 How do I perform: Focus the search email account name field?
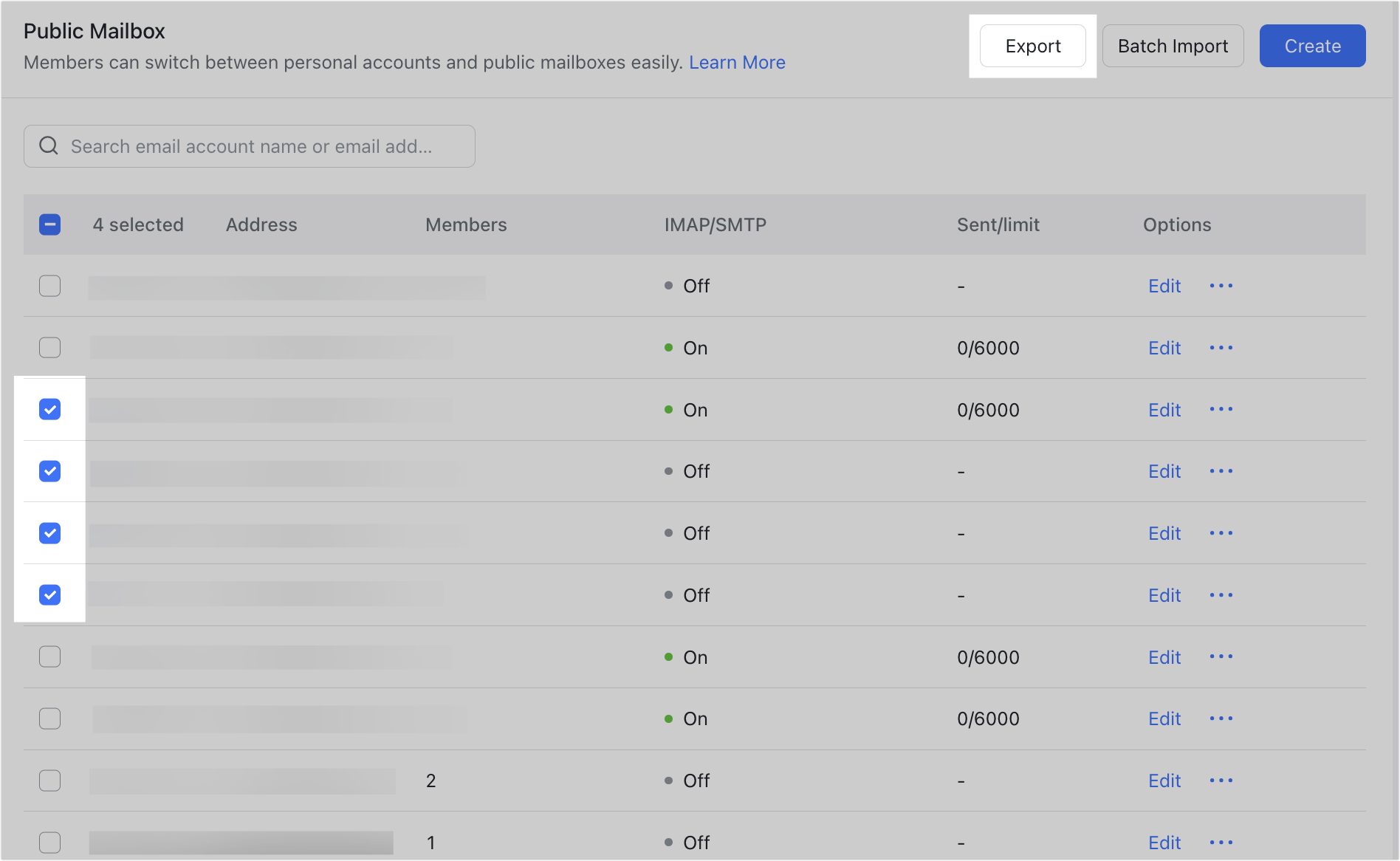[250, 146]
